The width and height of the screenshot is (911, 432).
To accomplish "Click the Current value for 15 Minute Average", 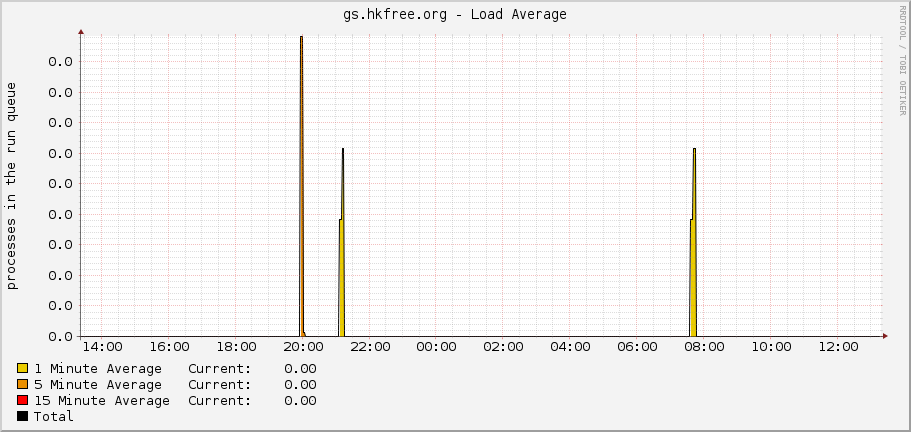I will (x=300, y=401).
